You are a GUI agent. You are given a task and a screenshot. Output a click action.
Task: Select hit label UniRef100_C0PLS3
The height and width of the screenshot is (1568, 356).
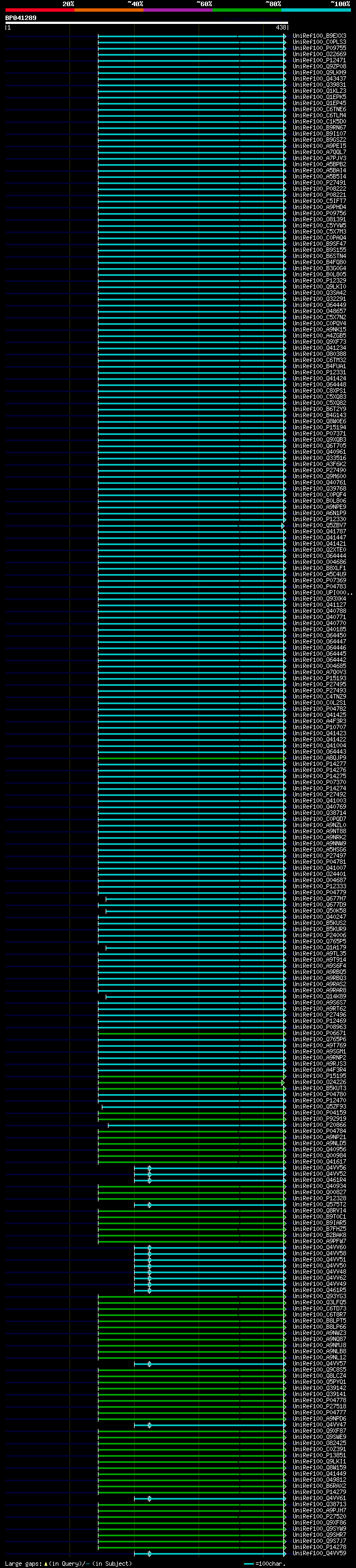click(319, 43)
